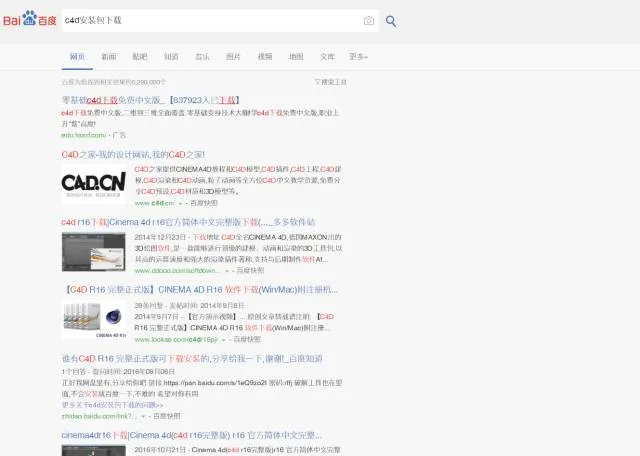Open 百度快照 for the zhidao.baidu.com result

[167, 416]
